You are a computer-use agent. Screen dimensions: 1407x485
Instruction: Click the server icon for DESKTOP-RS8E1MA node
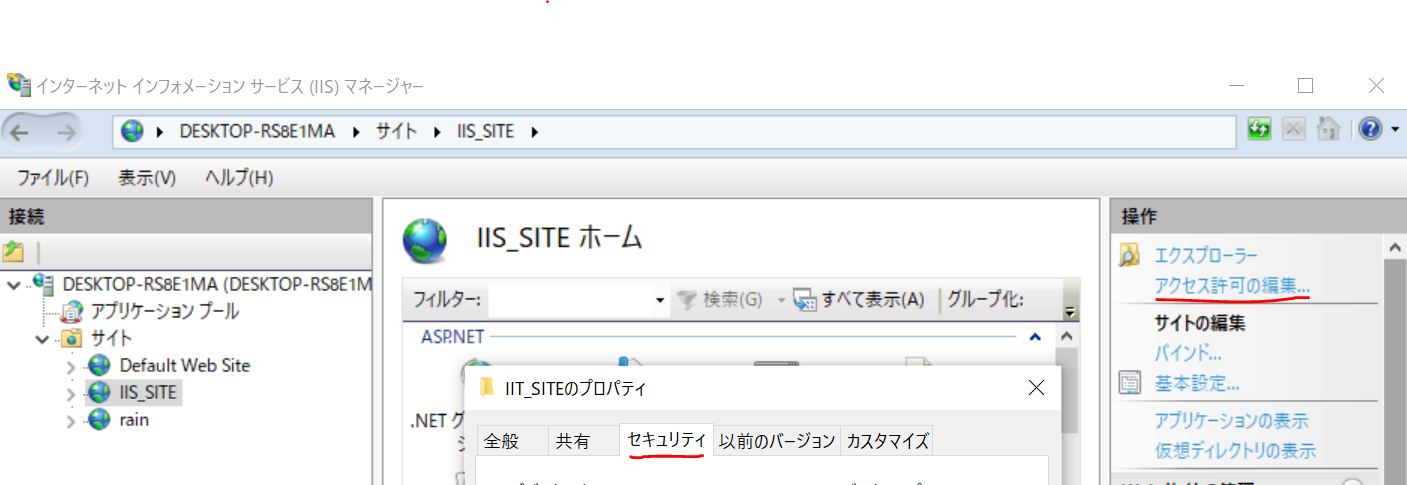tap(45, 284)
